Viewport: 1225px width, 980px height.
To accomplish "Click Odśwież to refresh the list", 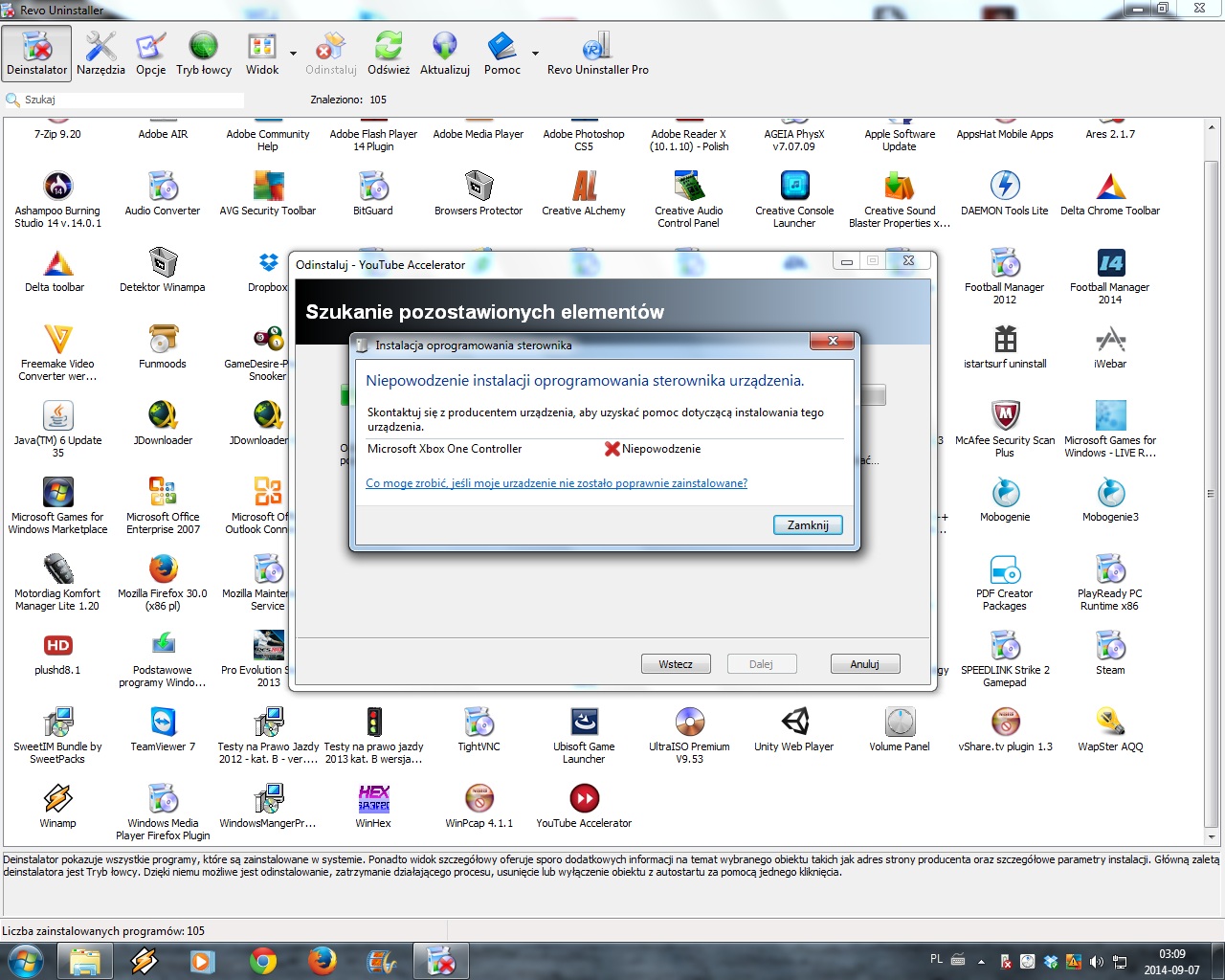I will click(389, 53).
